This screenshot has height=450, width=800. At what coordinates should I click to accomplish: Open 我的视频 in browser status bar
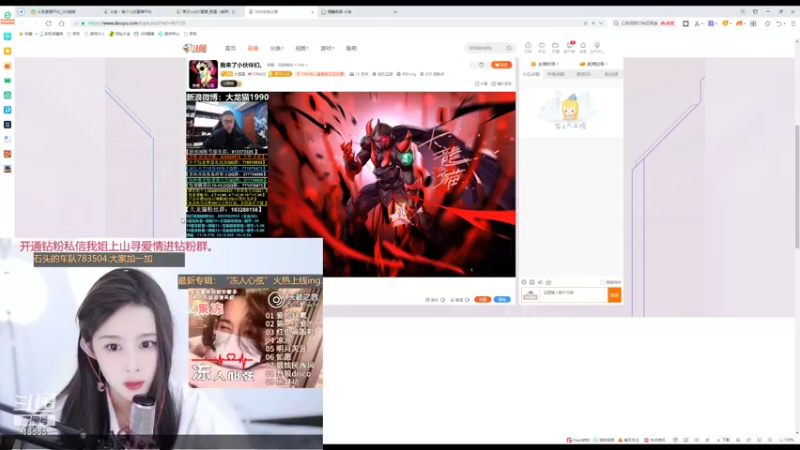pos(604,440)
